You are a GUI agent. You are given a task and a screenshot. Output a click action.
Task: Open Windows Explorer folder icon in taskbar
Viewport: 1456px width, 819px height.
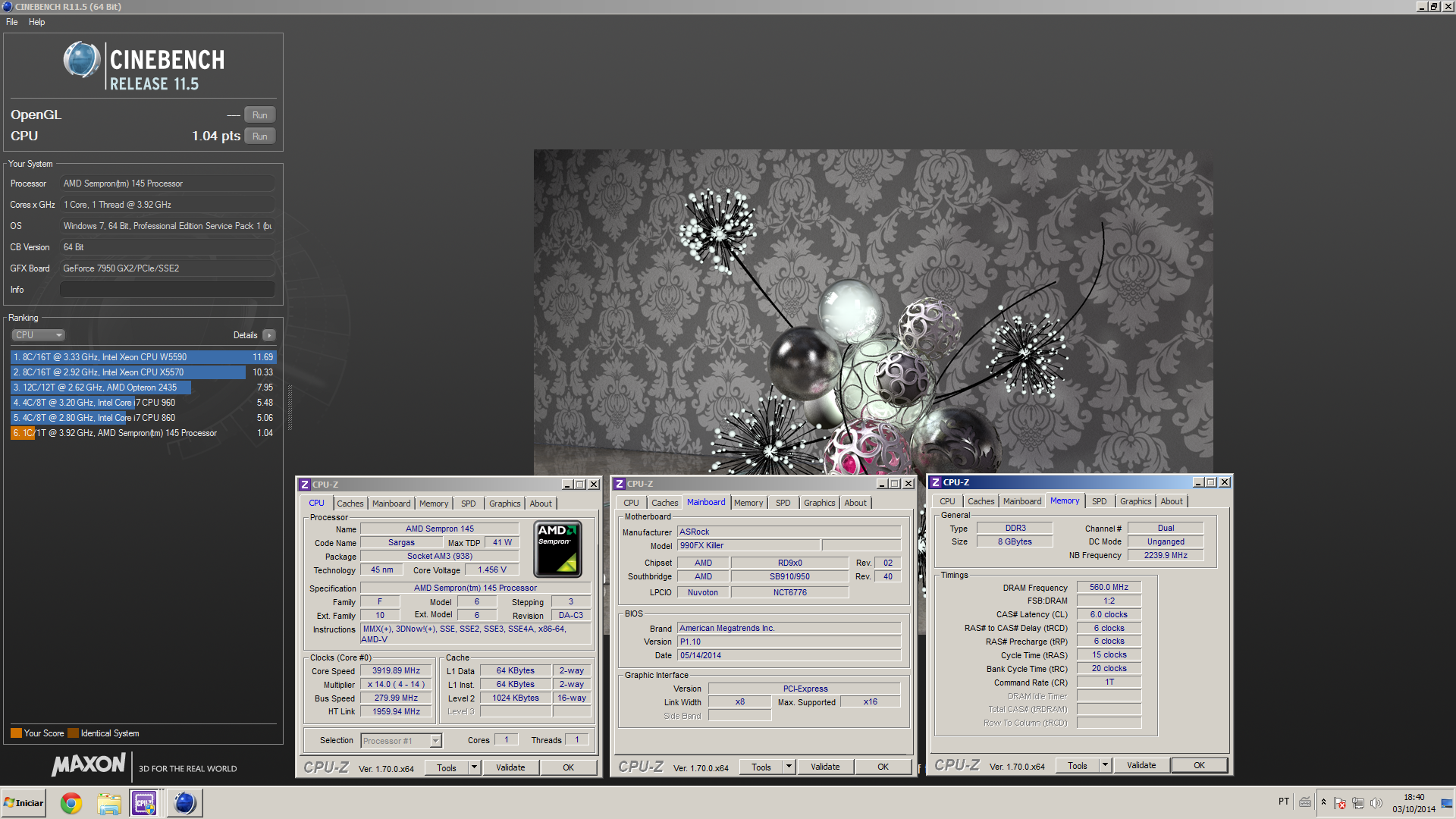click(108, 803)
